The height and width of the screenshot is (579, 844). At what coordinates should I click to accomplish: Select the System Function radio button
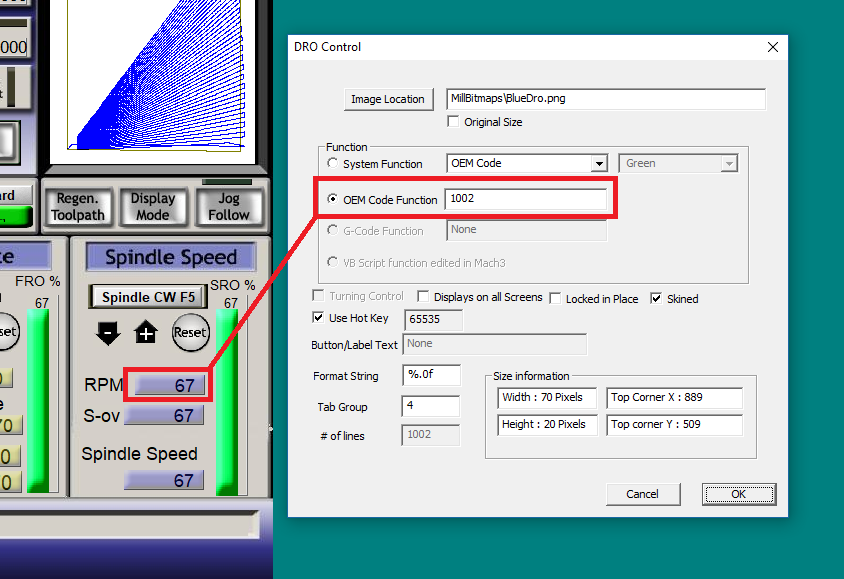[333, 163]
